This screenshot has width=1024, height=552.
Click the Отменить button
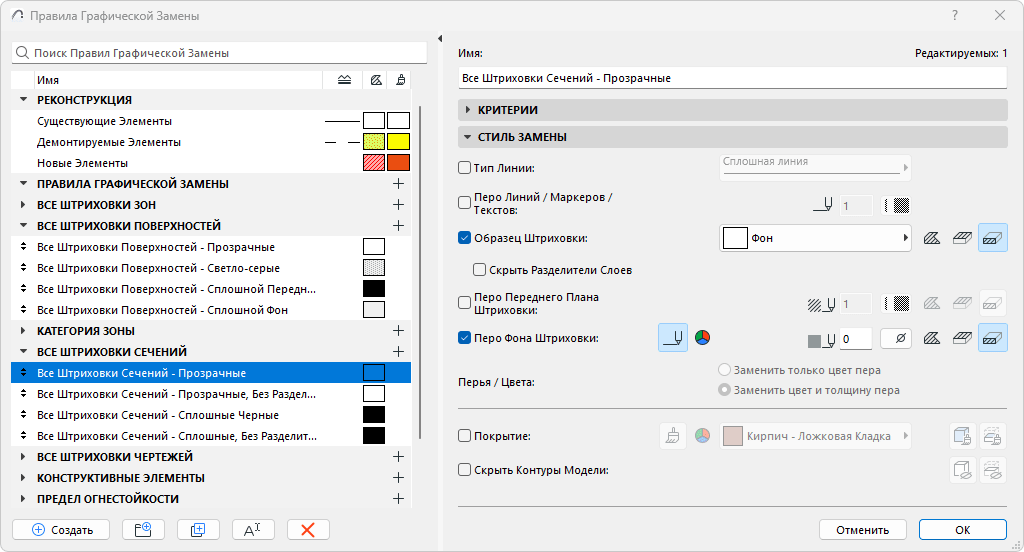point(862,530)
